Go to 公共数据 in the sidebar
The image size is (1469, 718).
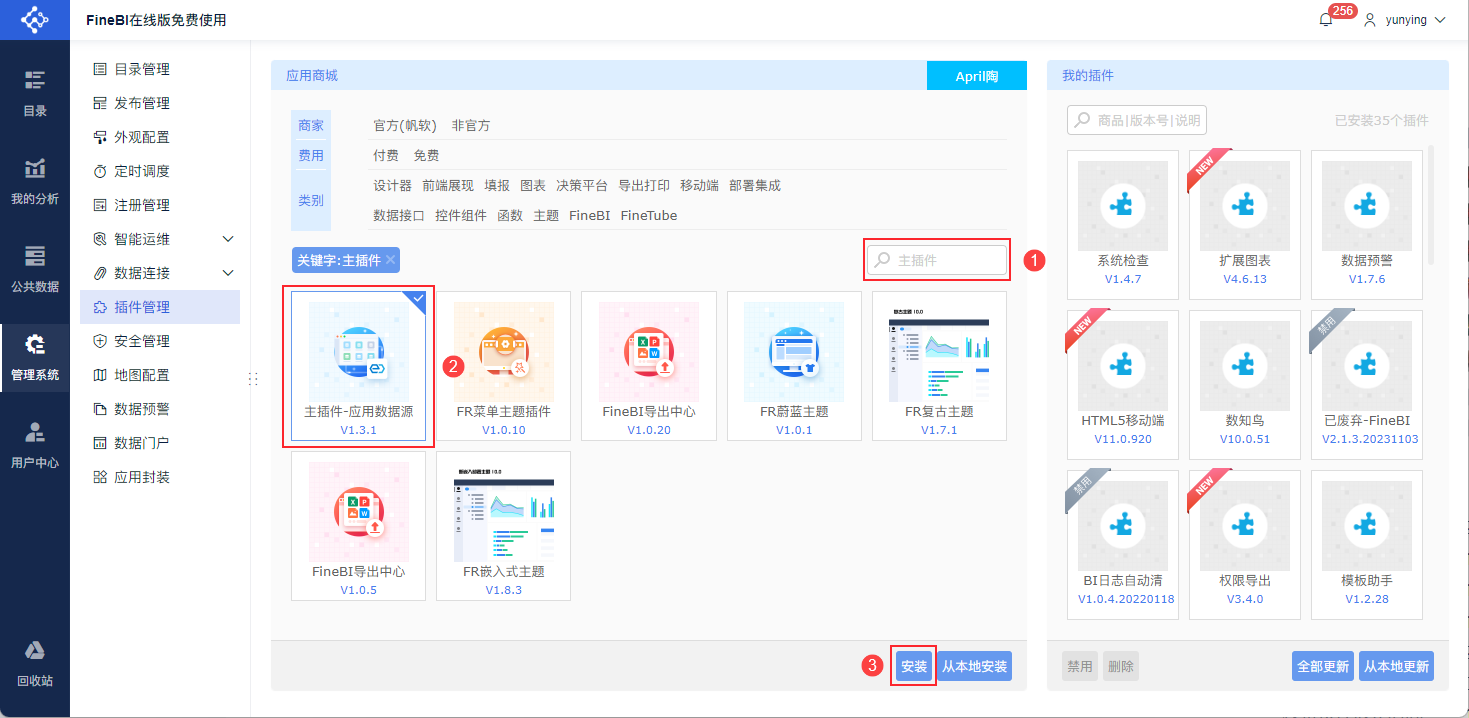[x=35, y=270]
